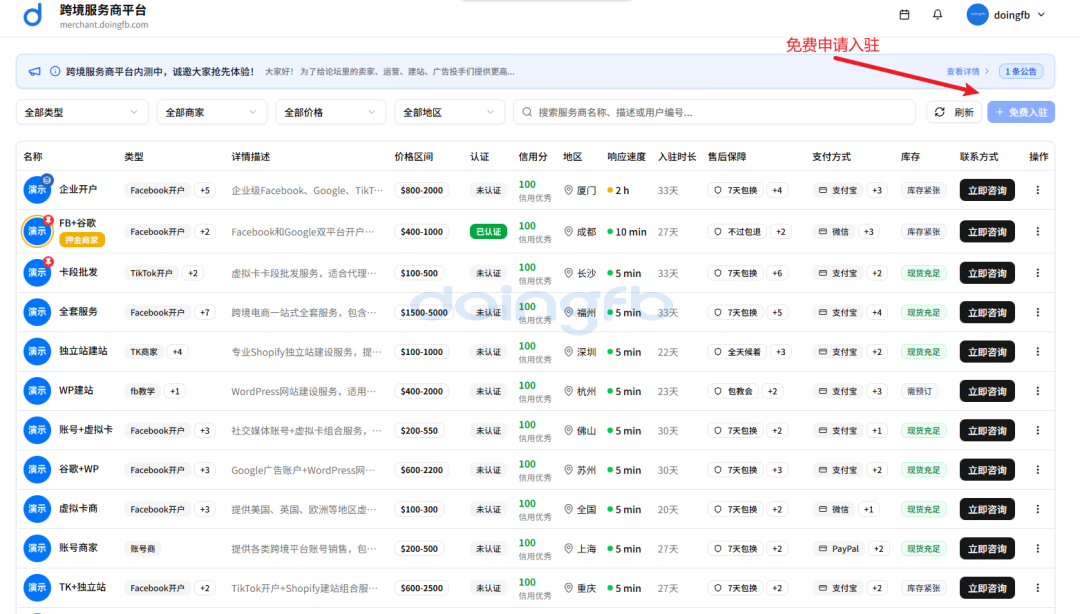Click the service provider search field
The image size is (1080, 614).
[714, 112]
